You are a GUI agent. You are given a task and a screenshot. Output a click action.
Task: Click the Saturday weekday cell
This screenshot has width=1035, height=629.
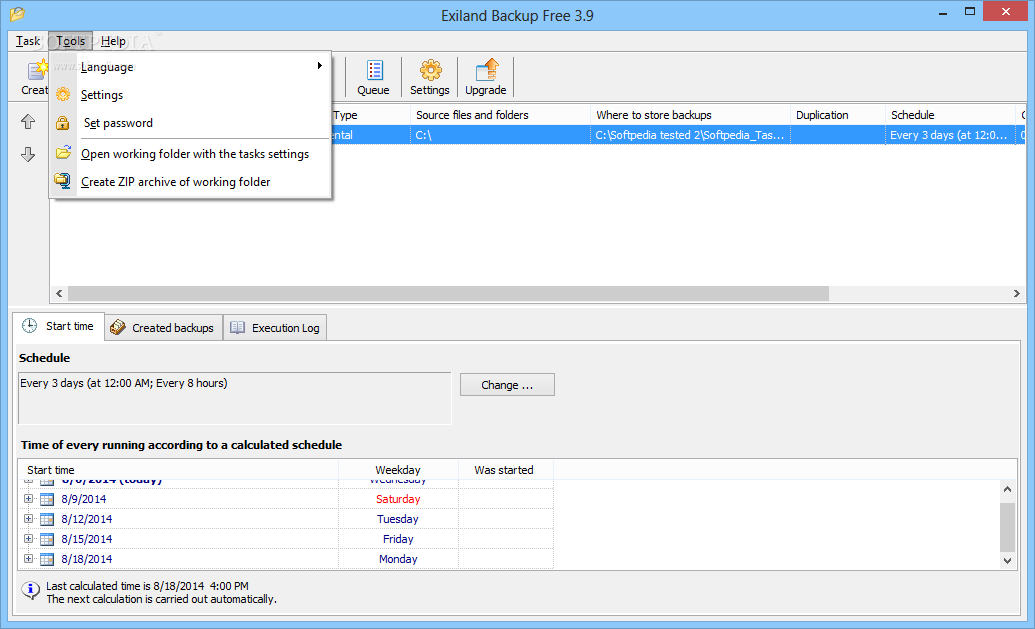point(398,499)
